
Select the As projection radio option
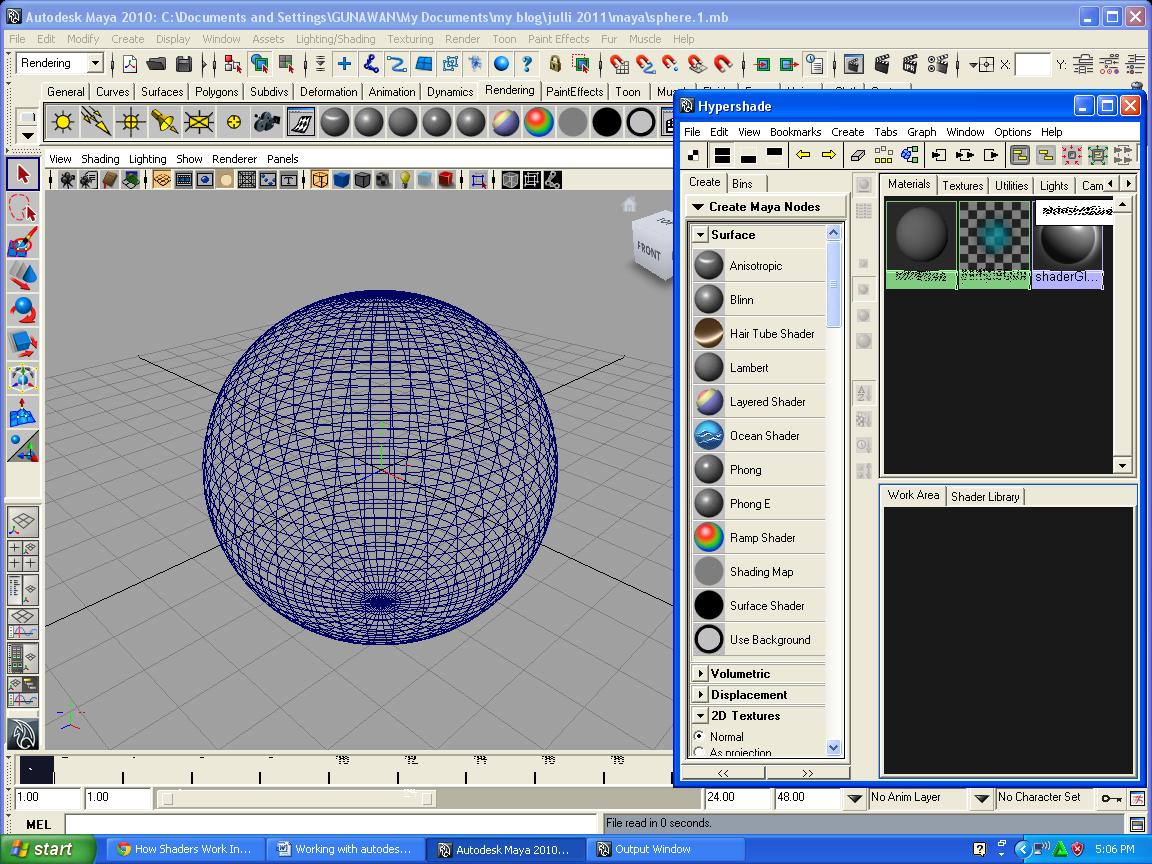(699, 752)
